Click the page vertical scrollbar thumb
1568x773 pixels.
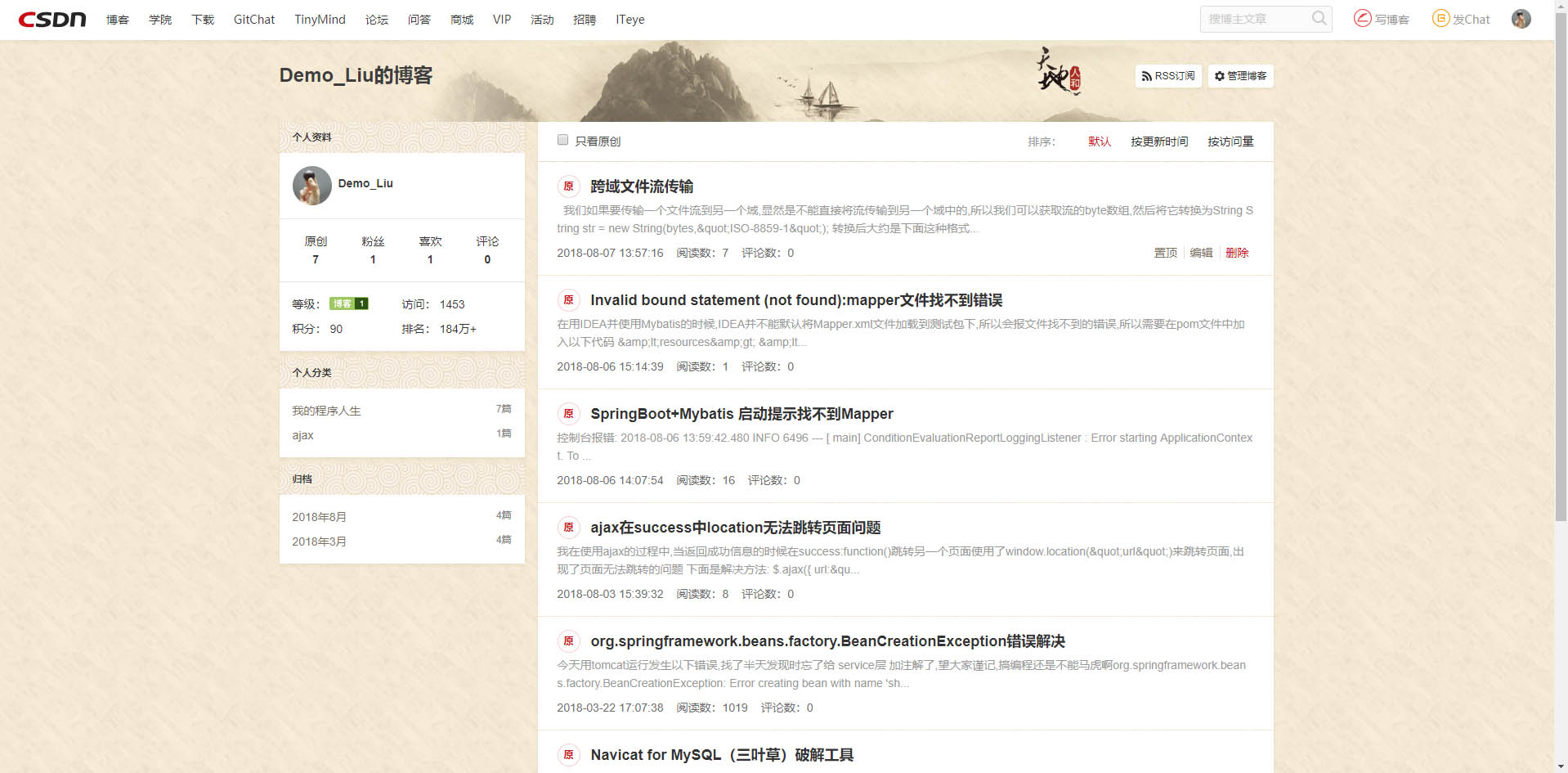(x=1561, y=268)
